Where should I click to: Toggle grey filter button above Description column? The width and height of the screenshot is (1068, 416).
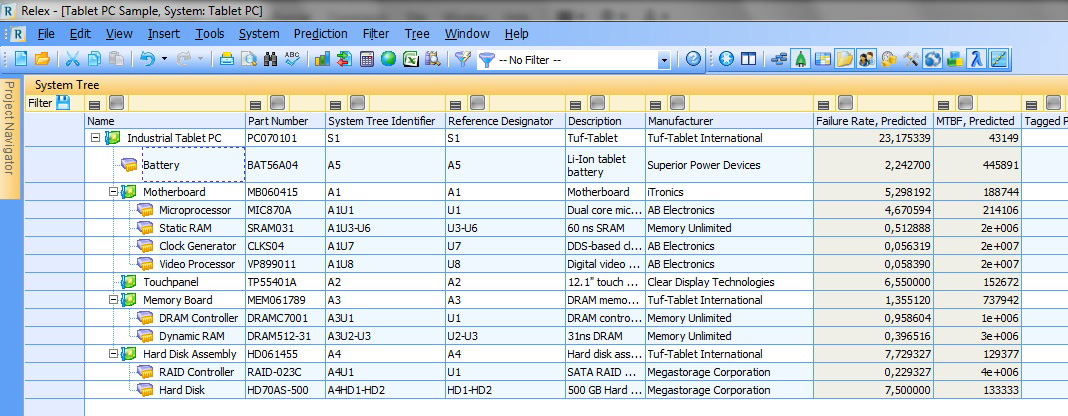pos(597,103)
